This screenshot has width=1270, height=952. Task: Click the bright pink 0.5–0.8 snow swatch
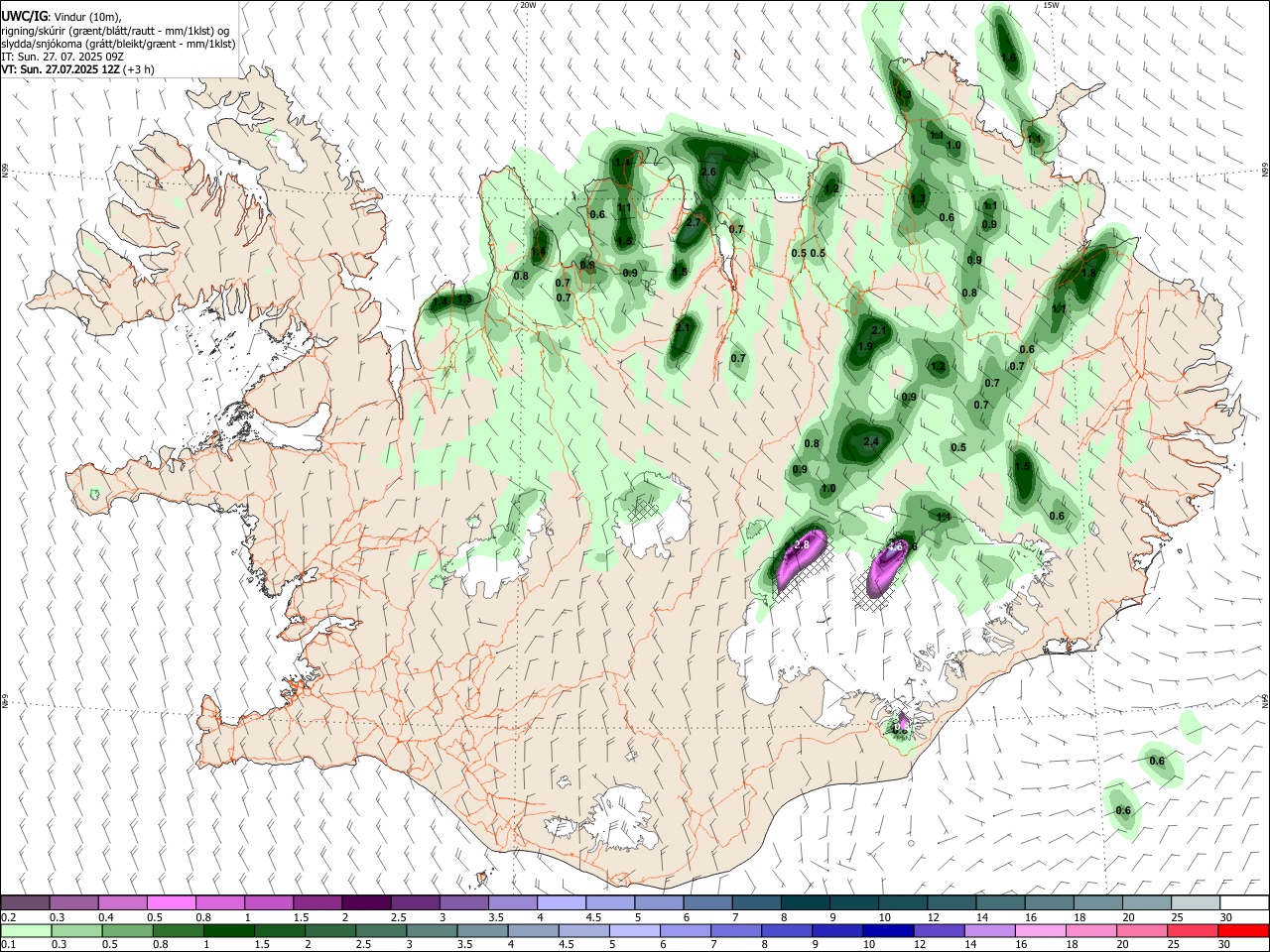(x=171, y=902)
